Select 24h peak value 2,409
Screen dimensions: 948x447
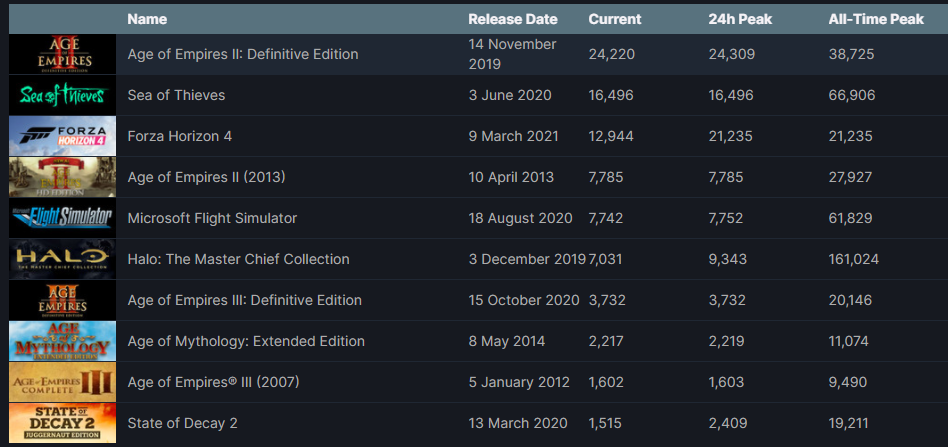[728, 423]
